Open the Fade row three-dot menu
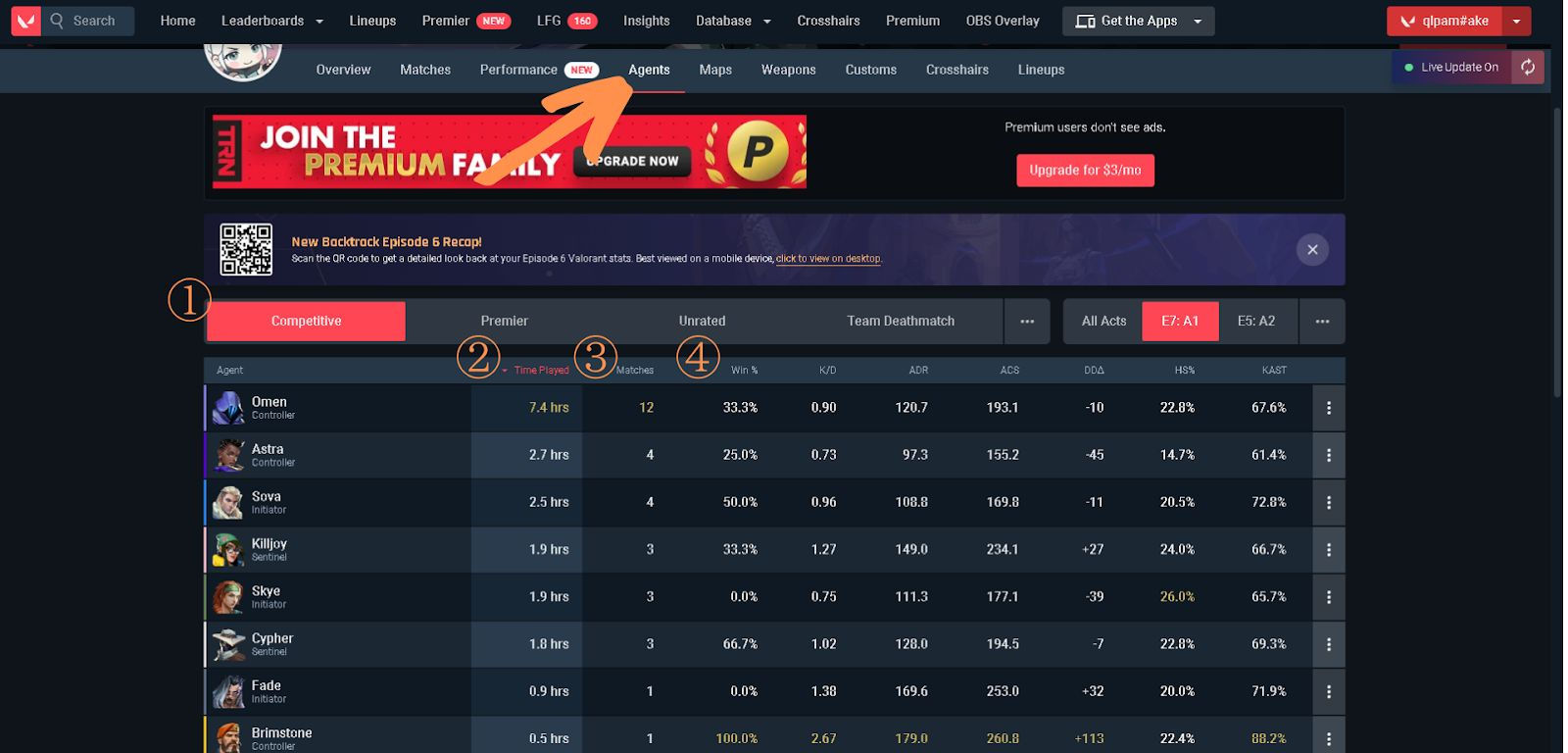Screen dimensions: 1568x753 [1328, 691]
